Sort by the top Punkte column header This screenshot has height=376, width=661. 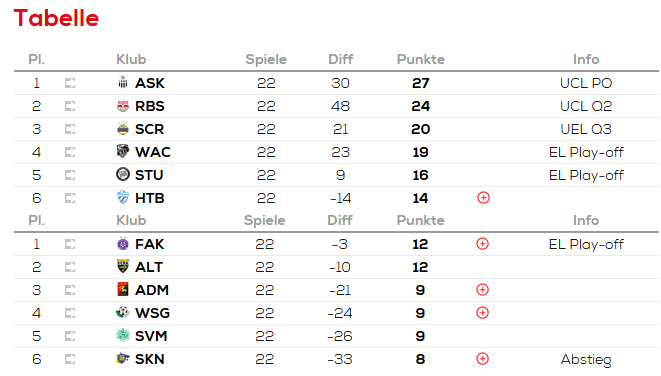pos(421,59)
